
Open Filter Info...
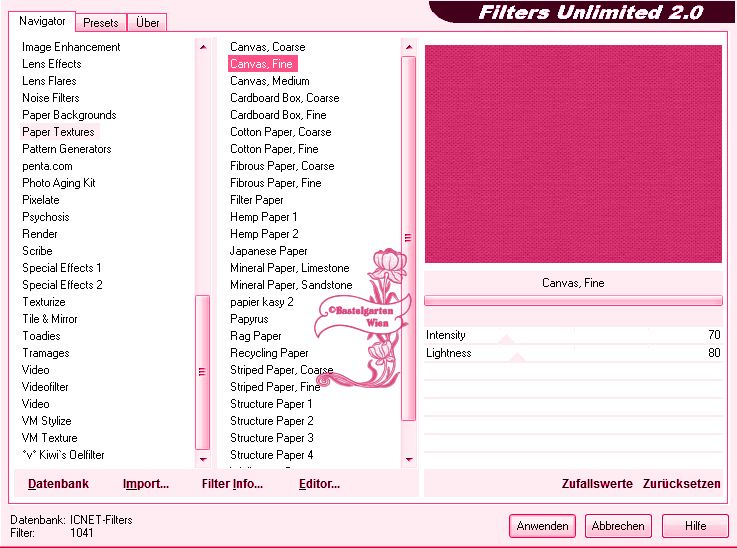coord(232,484)
